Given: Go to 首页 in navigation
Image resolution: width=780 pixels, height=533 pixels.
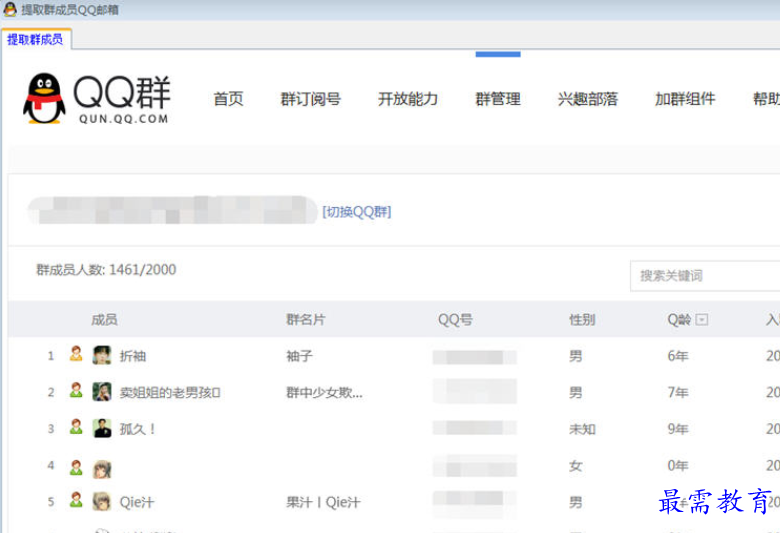Looking at the screenshot, I should pos(228,99).
